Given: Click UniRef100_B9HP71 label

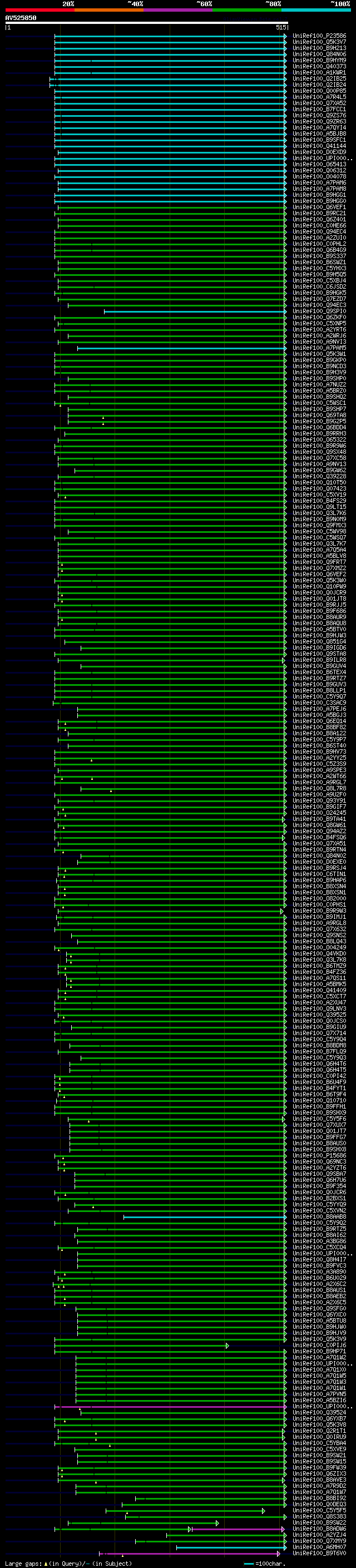Looking at the screenshot, I should click(x=319, y=1351).
